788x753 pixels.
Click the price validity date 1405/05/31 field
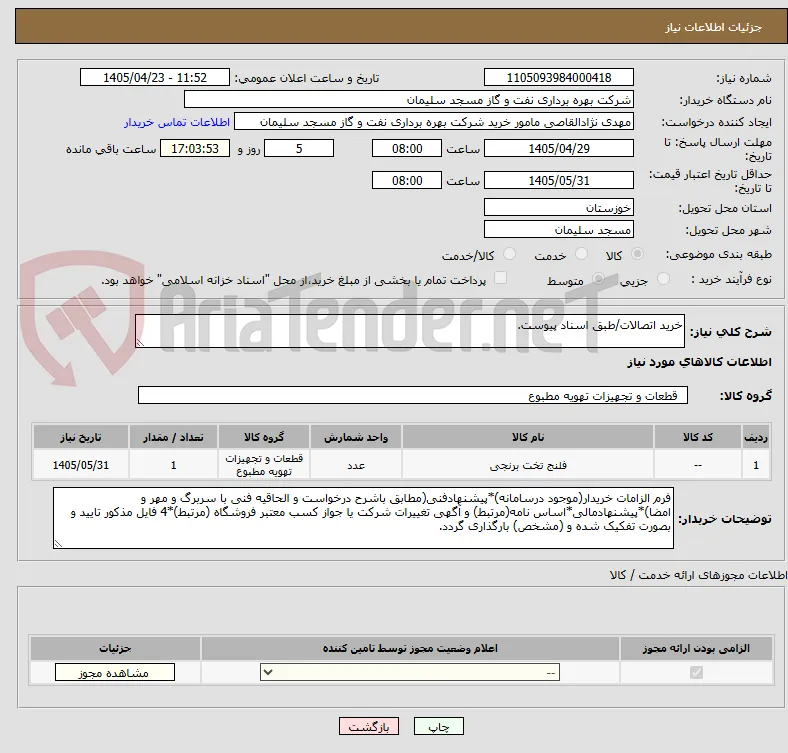pos(558,180)
